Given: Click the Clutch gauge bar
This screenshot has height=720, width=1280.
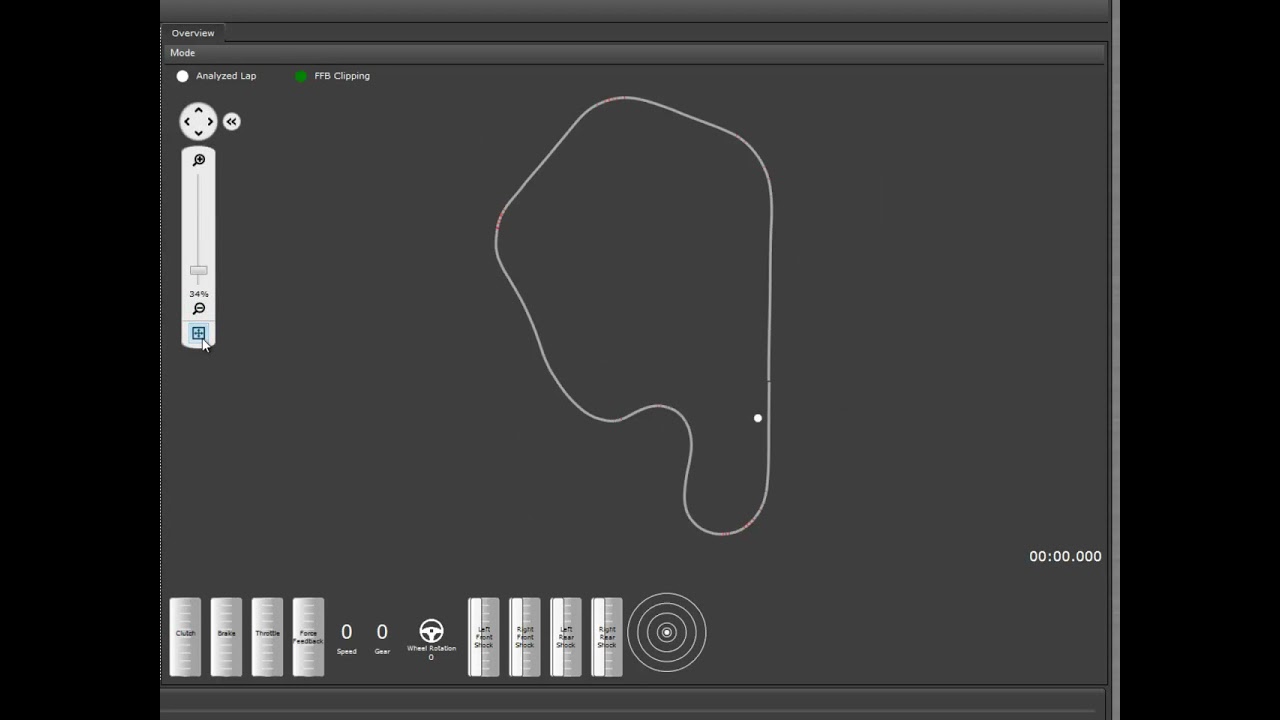Looking at the screenshot, I should tap(185, 637).
